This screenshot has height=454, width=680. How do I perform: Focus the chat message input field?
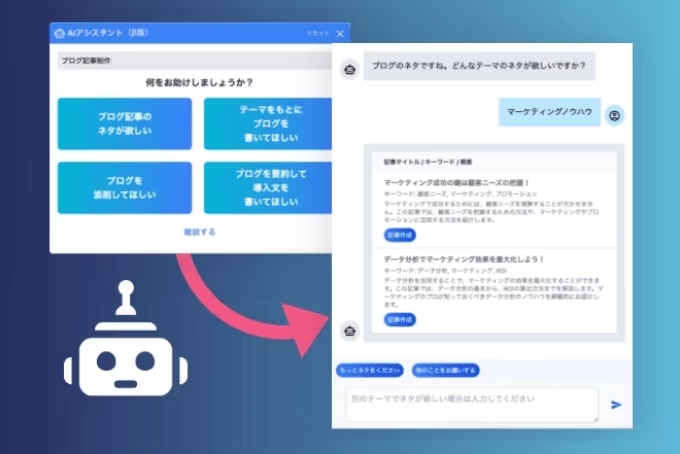470,403
